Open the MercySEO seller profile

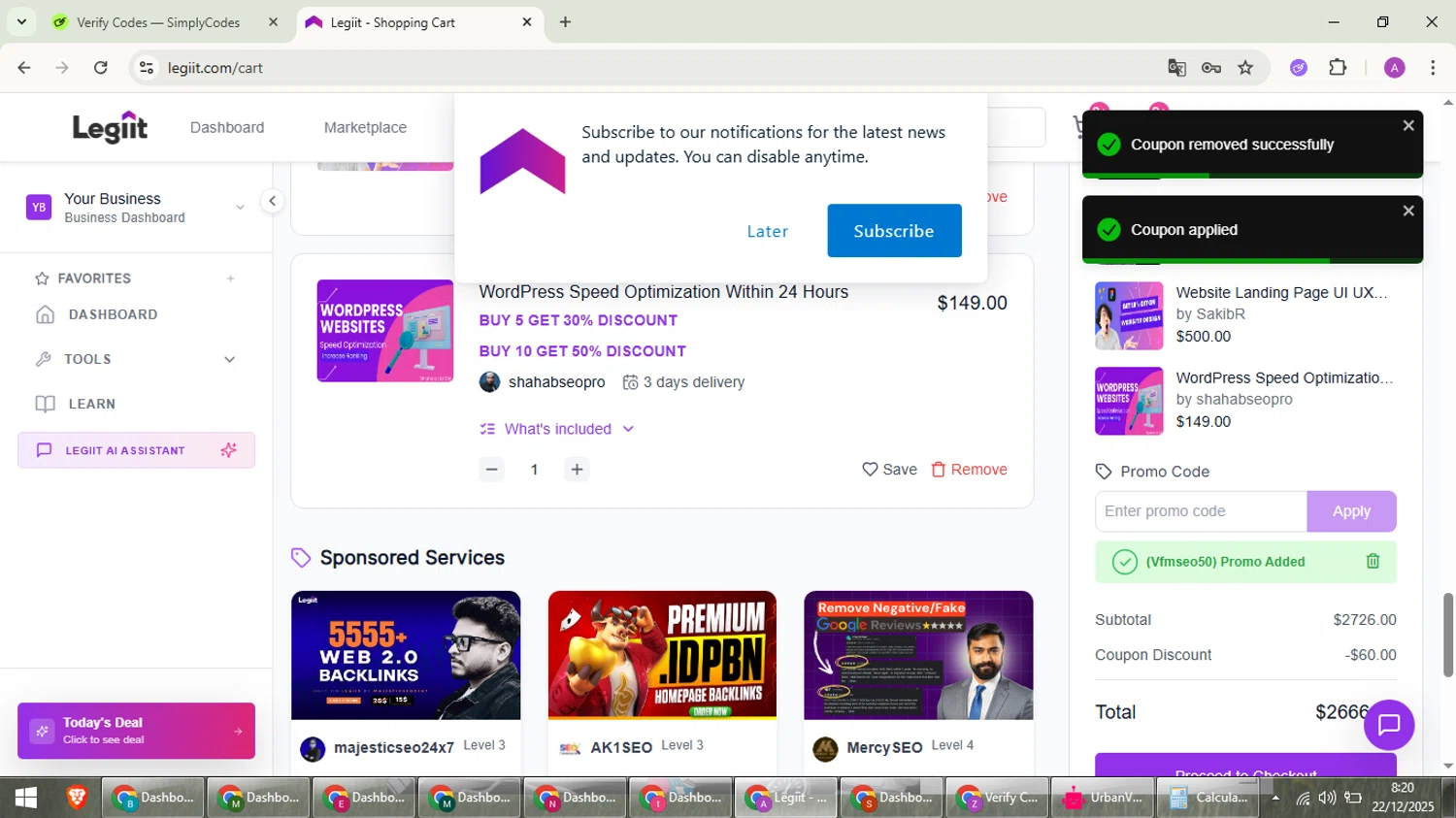click(x=884, y=748)
